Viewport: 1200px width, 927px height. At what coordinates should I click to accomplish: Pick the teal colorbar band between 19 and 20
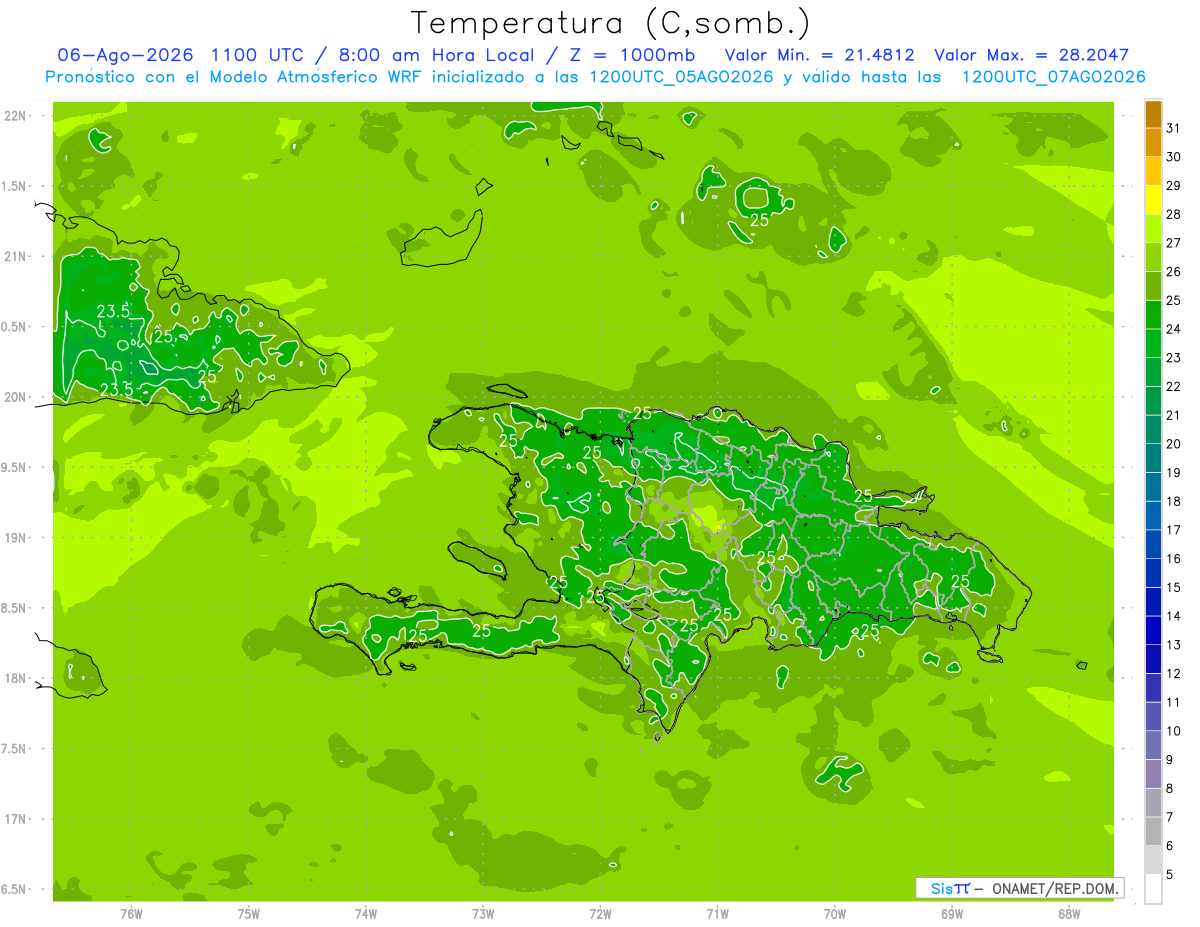1153,458
